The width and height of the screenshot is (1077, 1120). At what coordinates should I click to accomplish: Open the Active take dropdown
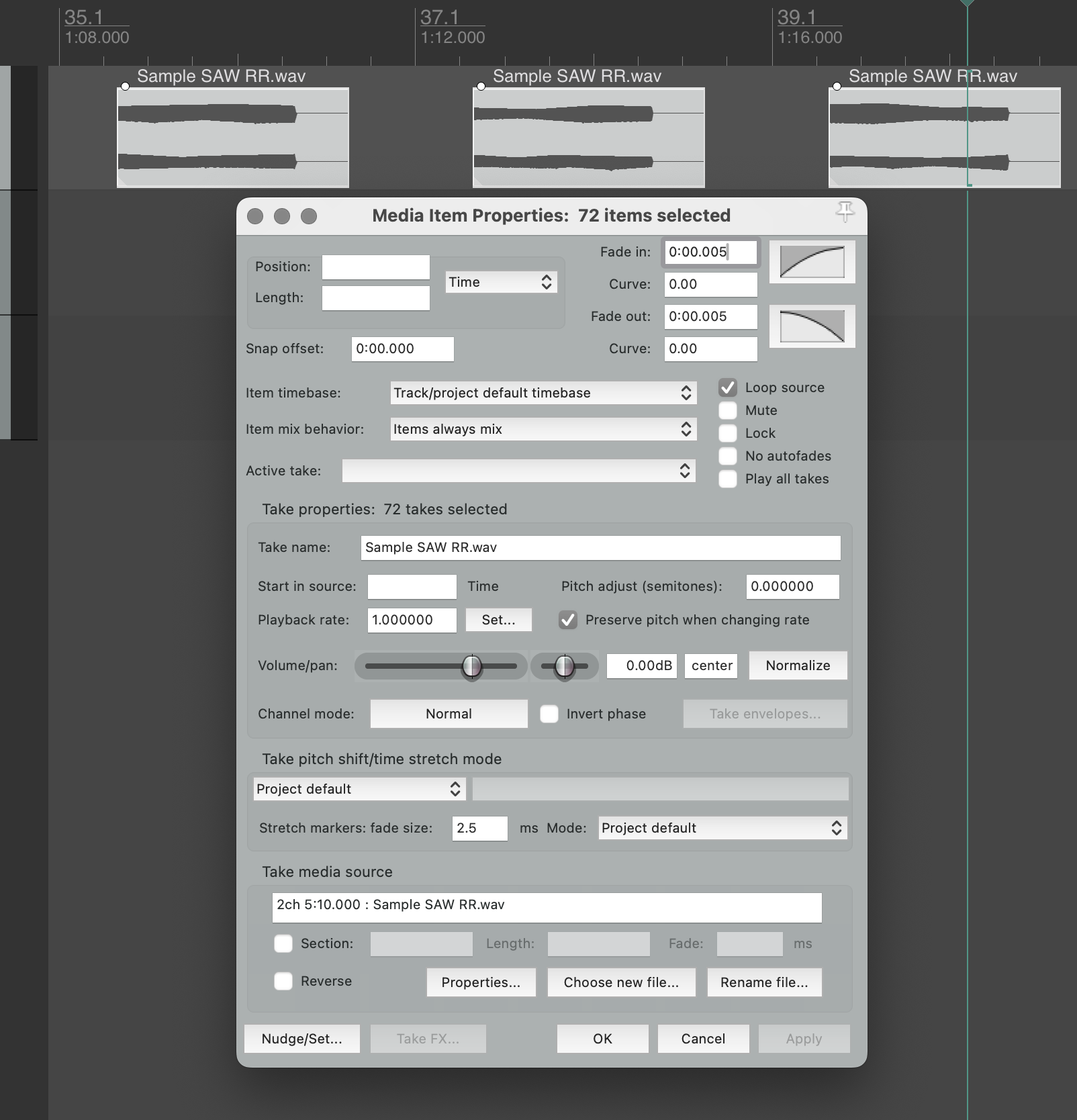(519, 471)
